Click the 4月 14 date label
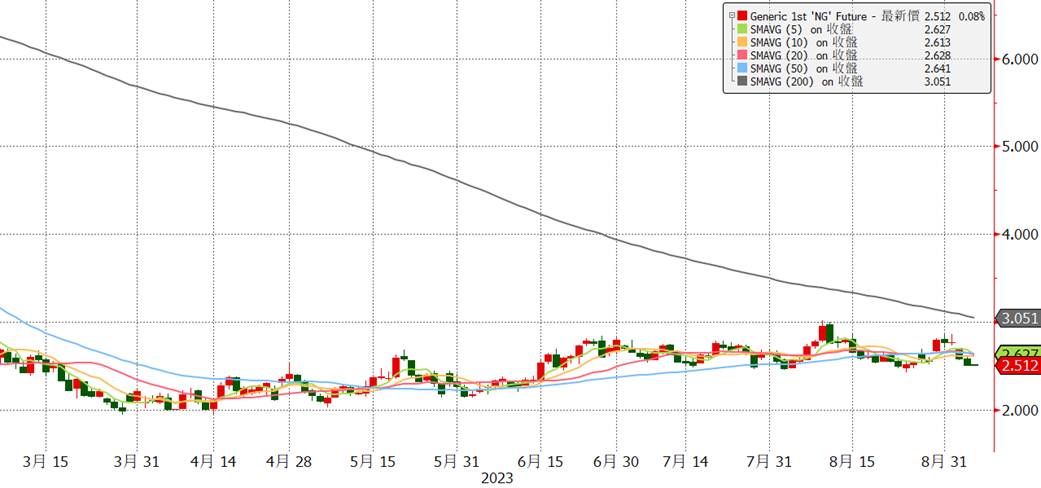 click(213, 462)
